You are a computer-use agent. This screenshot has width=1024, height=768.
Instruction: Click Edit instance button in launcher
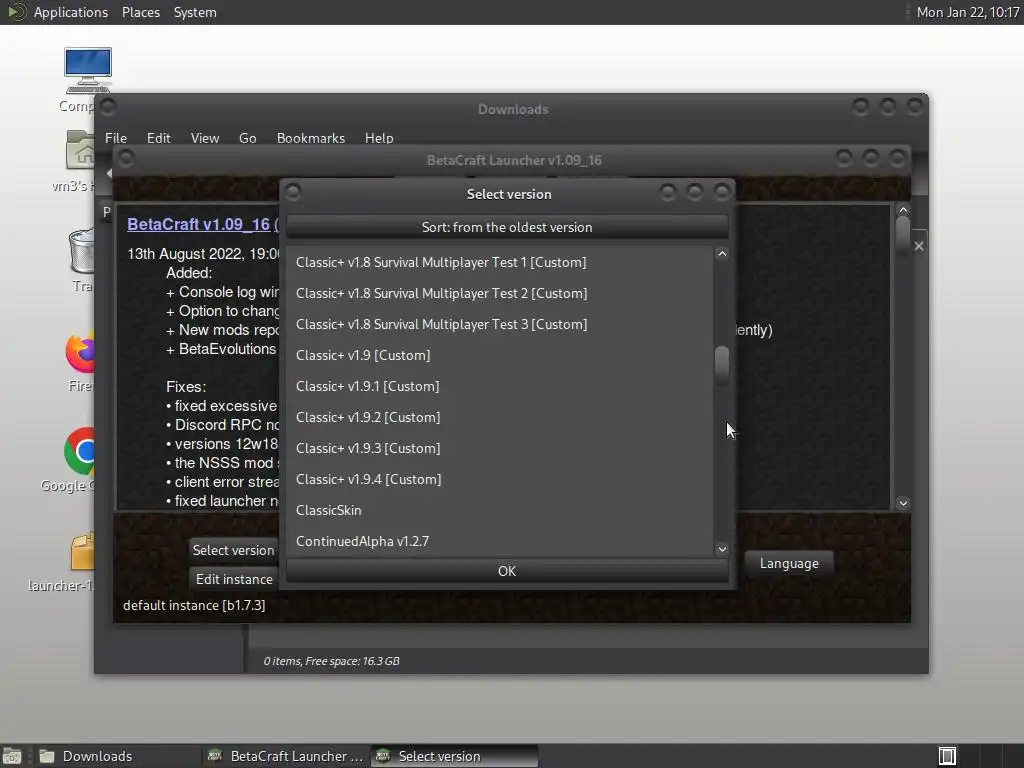point(233,579)
